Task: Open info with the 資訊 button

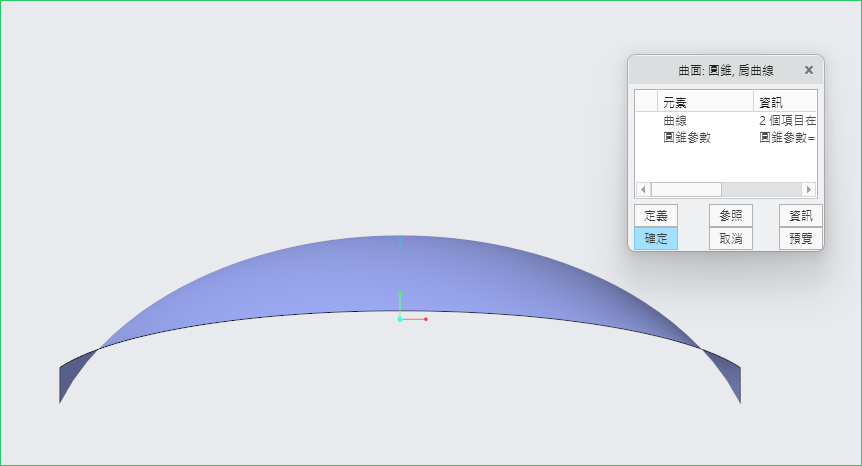Action: point(800,215)
